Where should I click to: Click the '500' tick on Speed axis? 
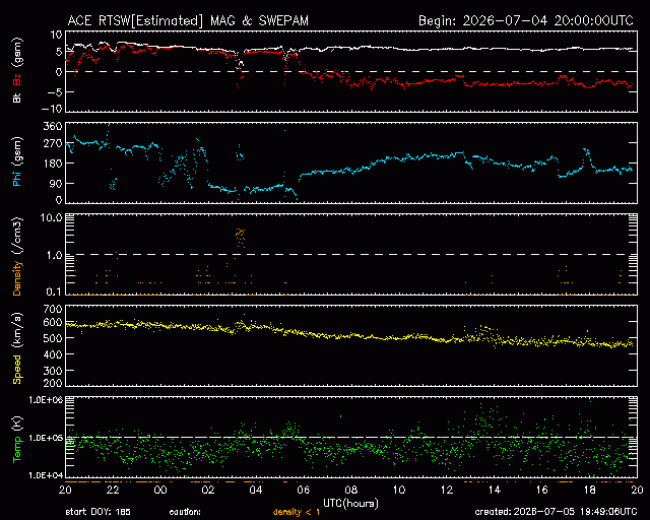coord(53,338)
